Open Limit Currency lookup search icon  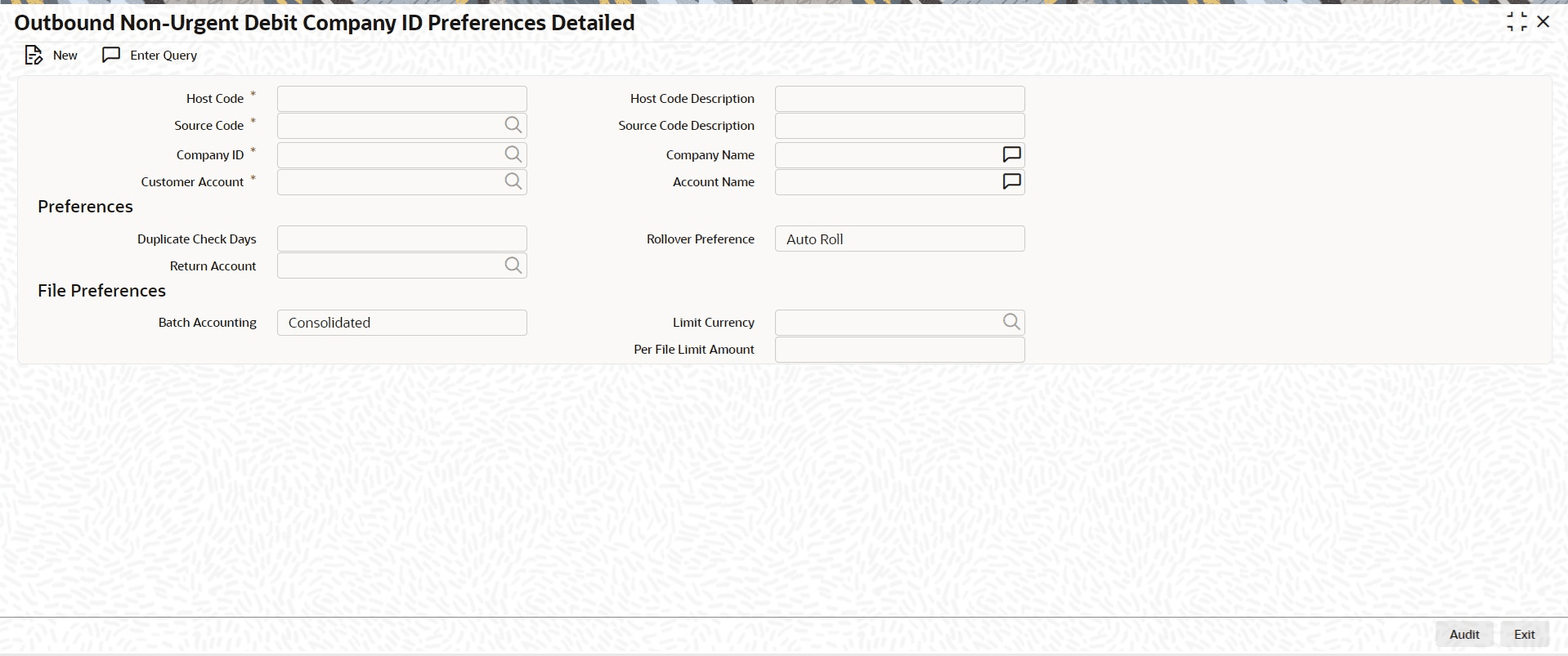coord(1011,322)
